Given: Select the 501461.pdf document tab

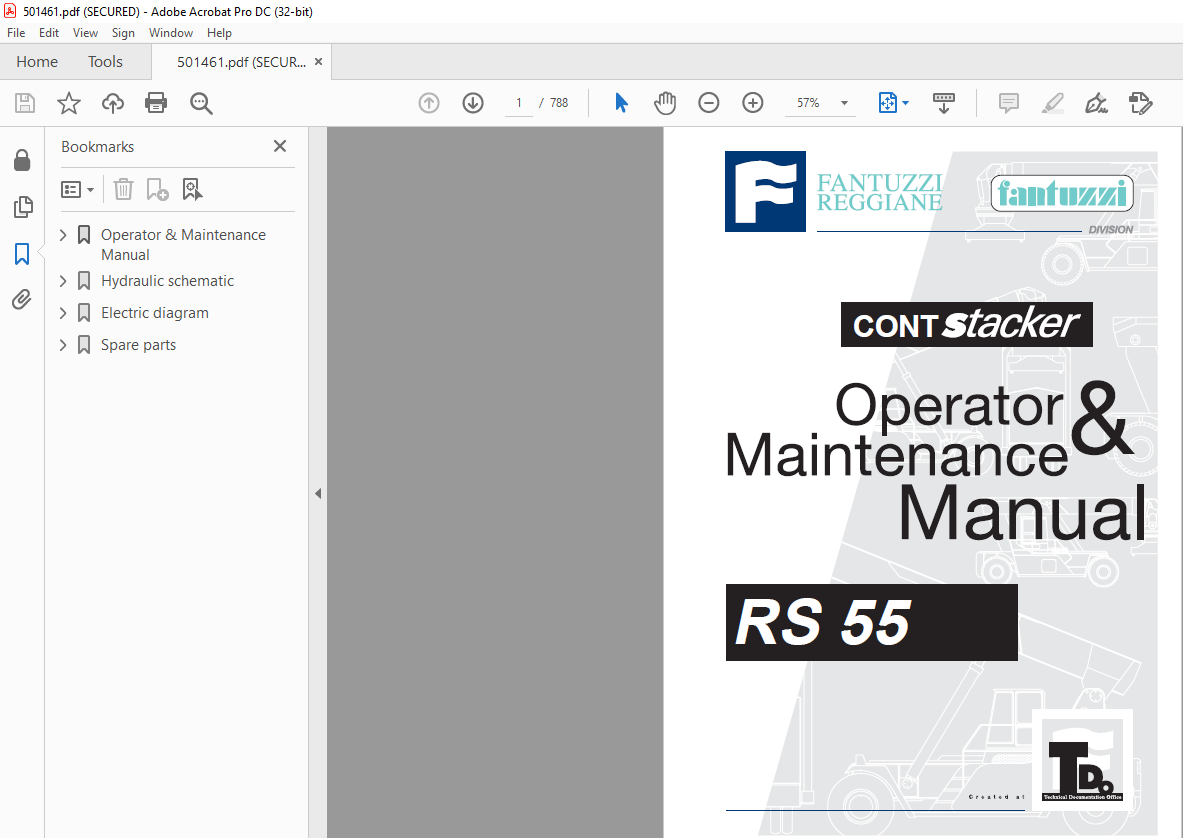Looking at the screenshot, I should click(241, 62).
